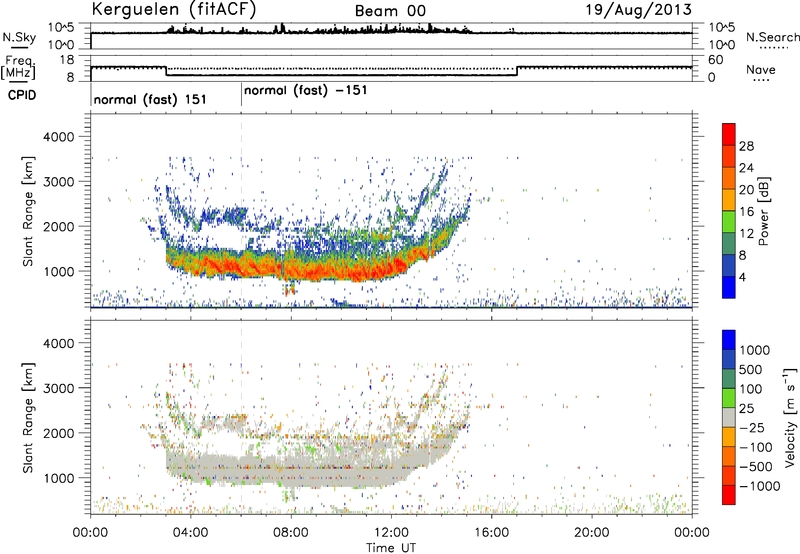Pick the red bottom segment of the Velocity color bar
The height and width of the screenshot is (554, 800).
coord(729,495)
